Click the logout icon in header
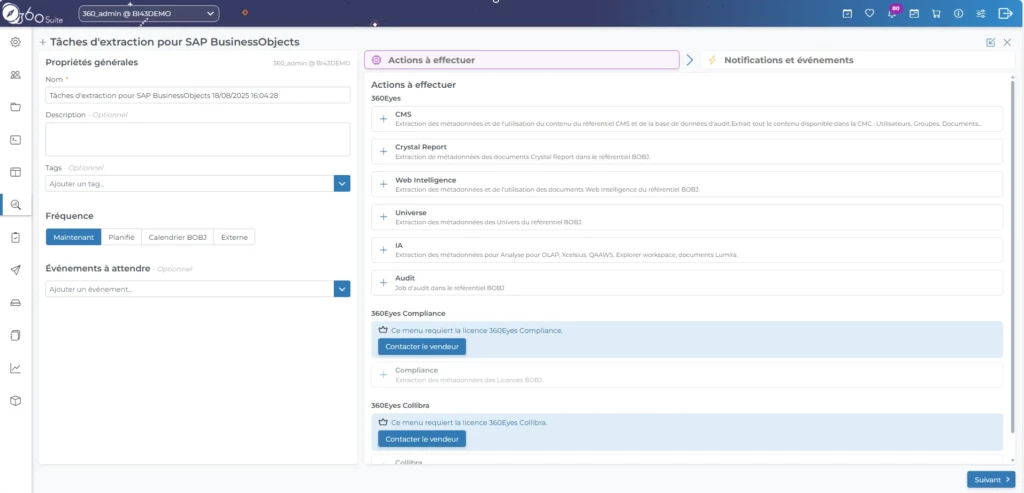The width and height of the screenshot is (1024, 493). point(1005,14)
